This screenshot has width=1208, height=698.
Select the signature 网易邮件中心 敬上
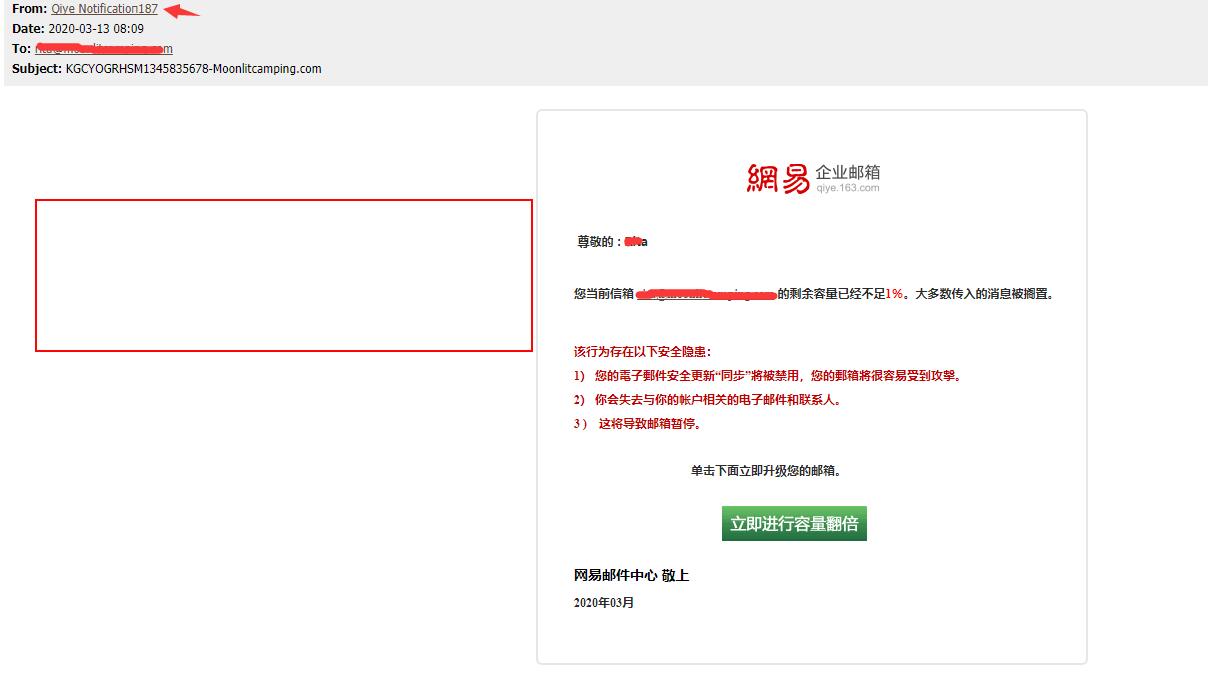pyautogui.click(x=631, y=576)
